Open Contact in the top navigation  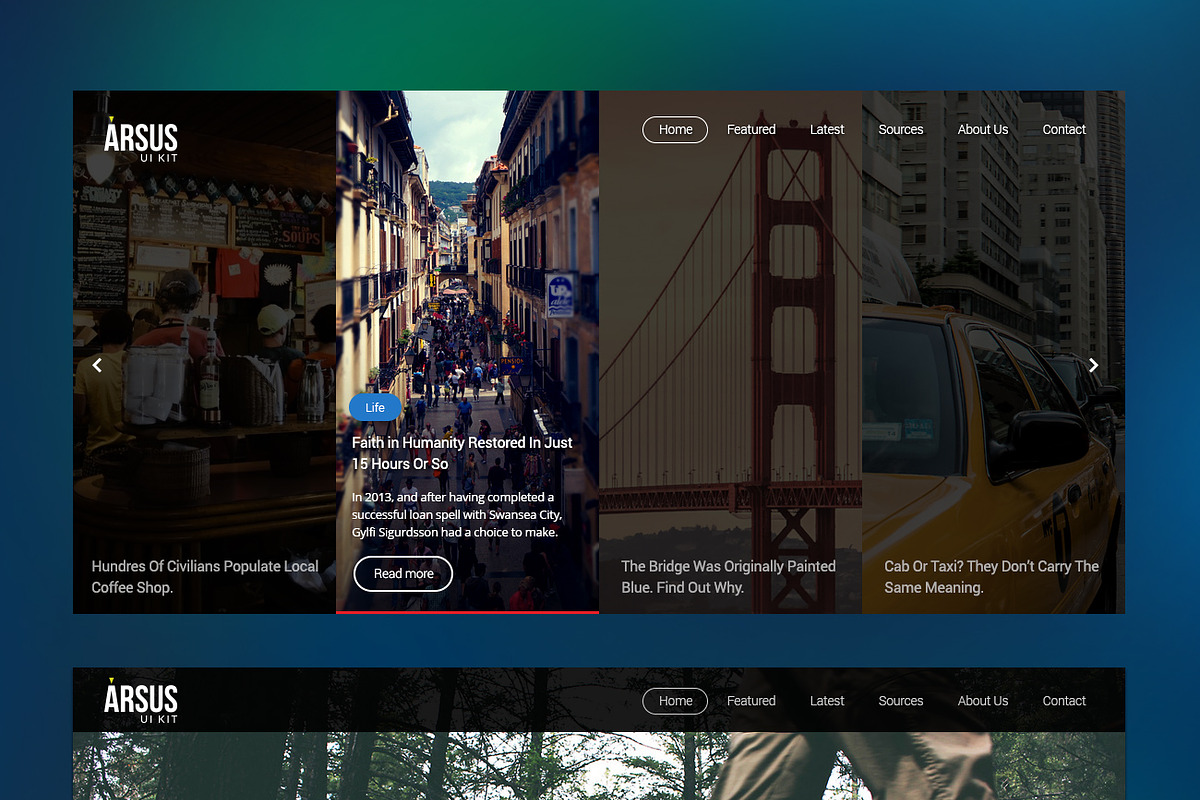1064,130
